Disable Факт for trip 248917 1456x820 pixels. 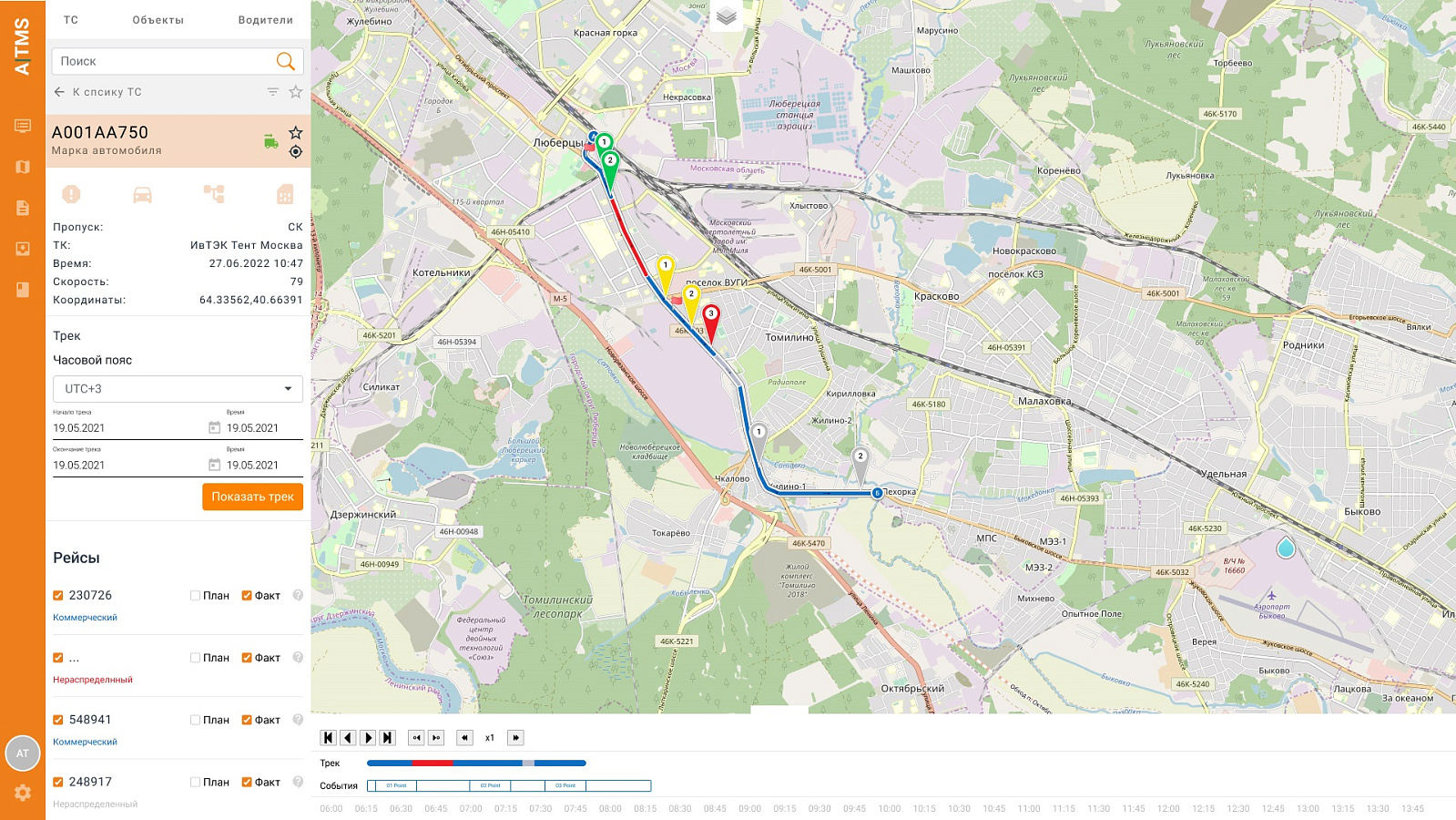[x=247, y=782]
